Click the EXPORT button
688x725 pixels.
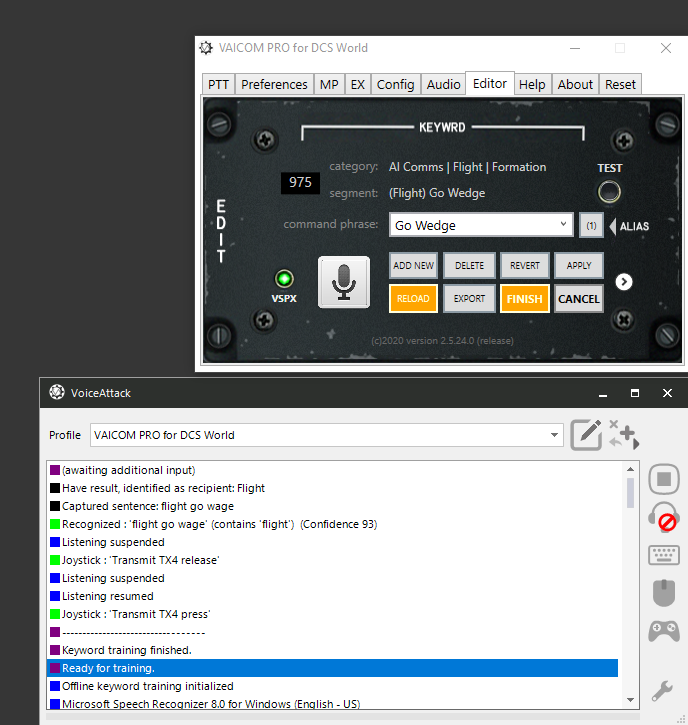pyautogui.click(x=469, y=299)
